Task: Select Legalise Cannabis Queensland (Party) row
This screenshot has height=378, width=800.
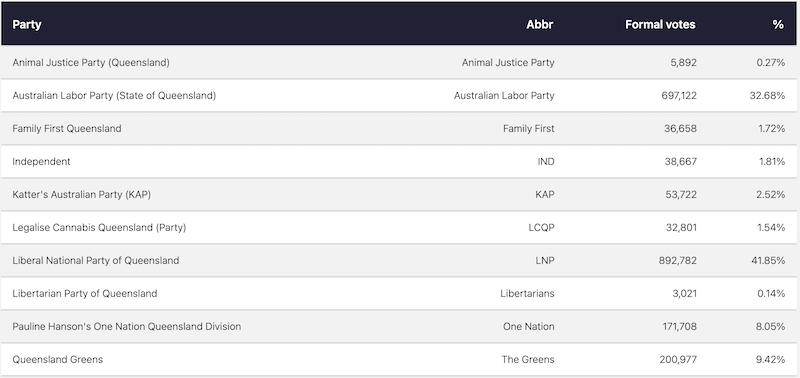Action: tap(398, 228)
